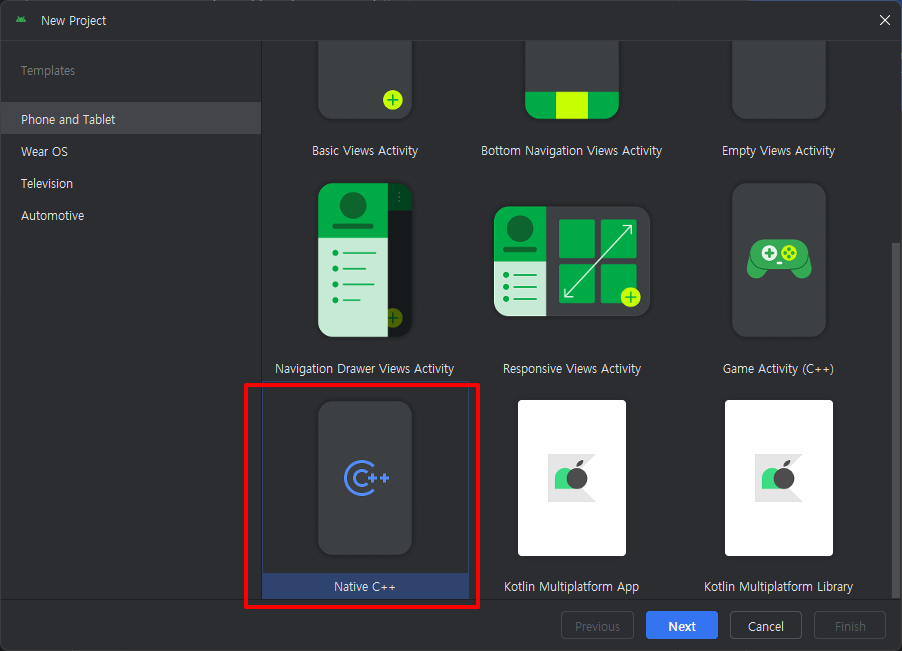Click the Previous button
The height and width of the screenshot is (651, 902).
click(x=597, y=626)
